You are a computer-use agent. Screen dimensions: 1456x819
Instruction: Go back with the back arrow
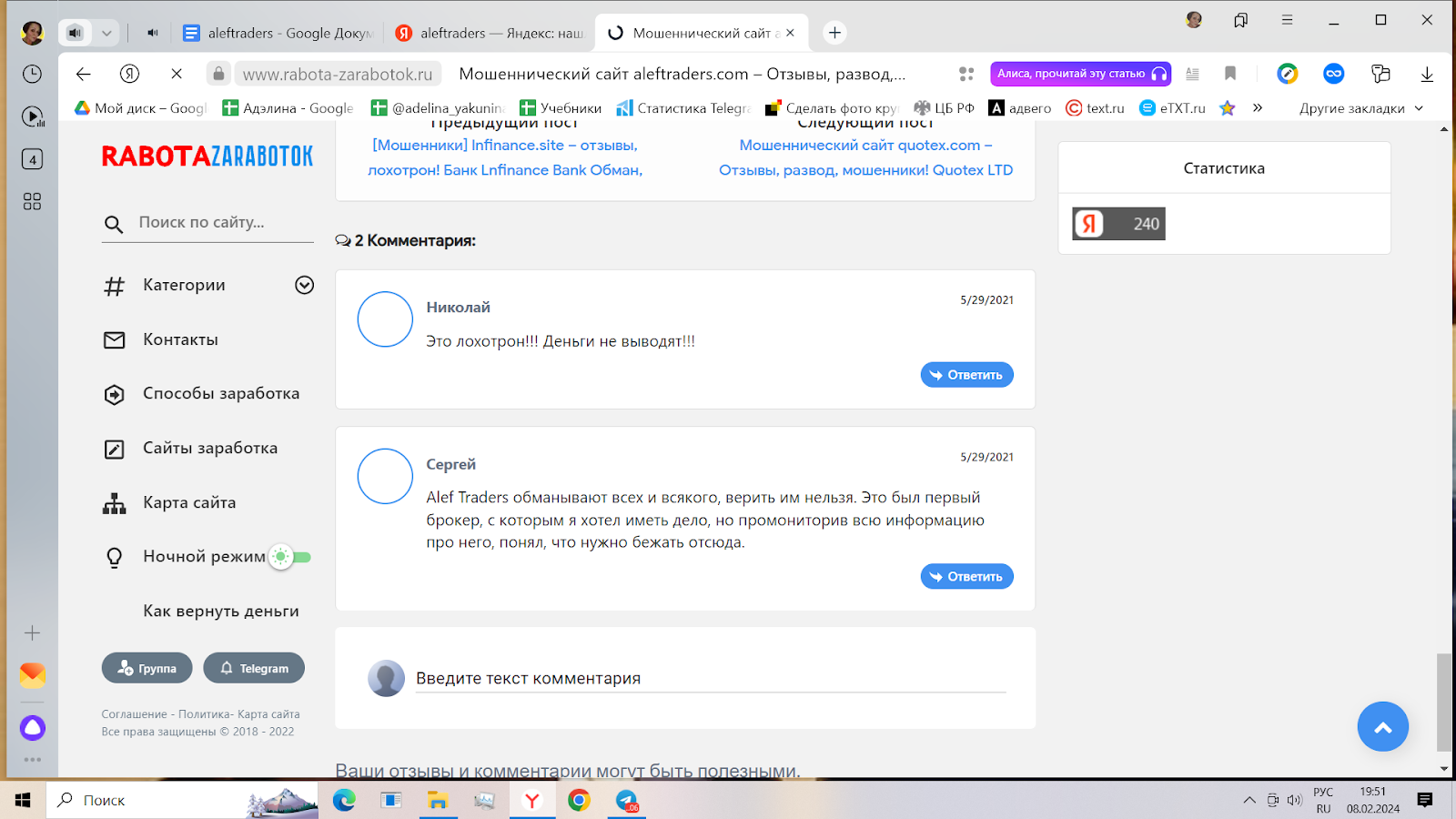pyautogui.click(x=83, y=74)
